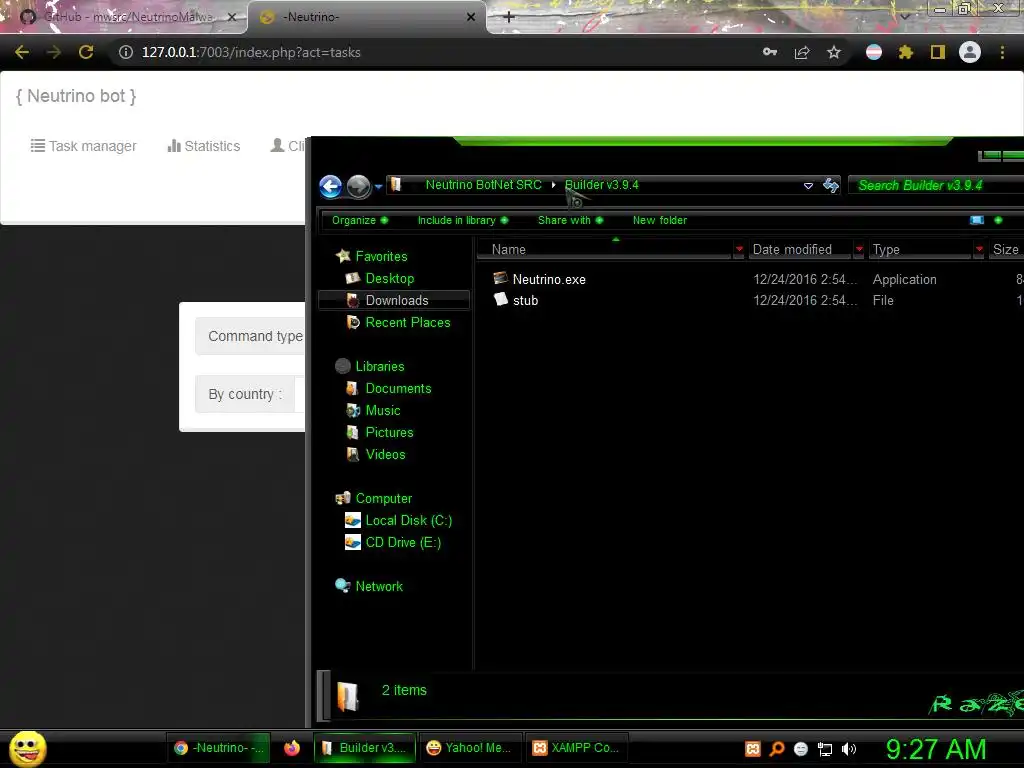1024x768 pixels.
Task: Change Explorer view mode icon
Action: [x=977, y=220]
